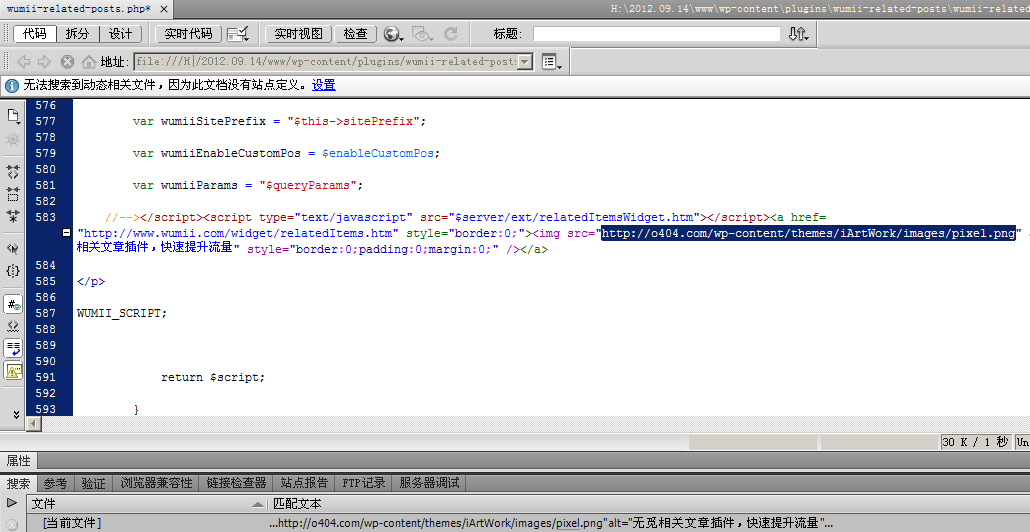Click 匹配文本 column header
The height and width of the screenshot is (532, 1030).
(297, 504)
